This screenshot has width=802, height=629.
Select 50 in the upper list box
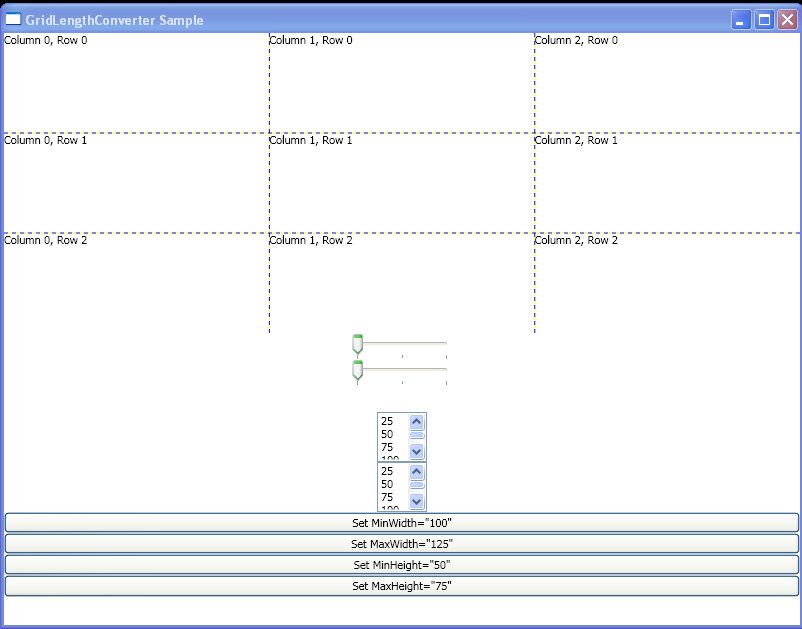pyautogui.click(x=387, y=434)
